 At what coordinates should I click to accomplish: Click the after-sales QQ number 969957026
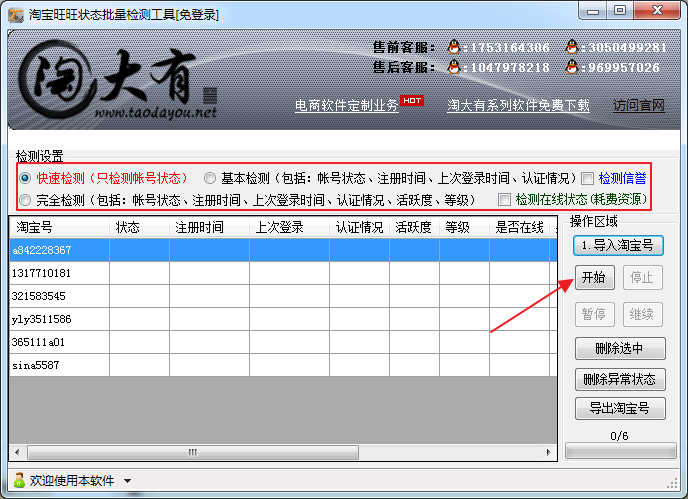(x=624, y=68)
